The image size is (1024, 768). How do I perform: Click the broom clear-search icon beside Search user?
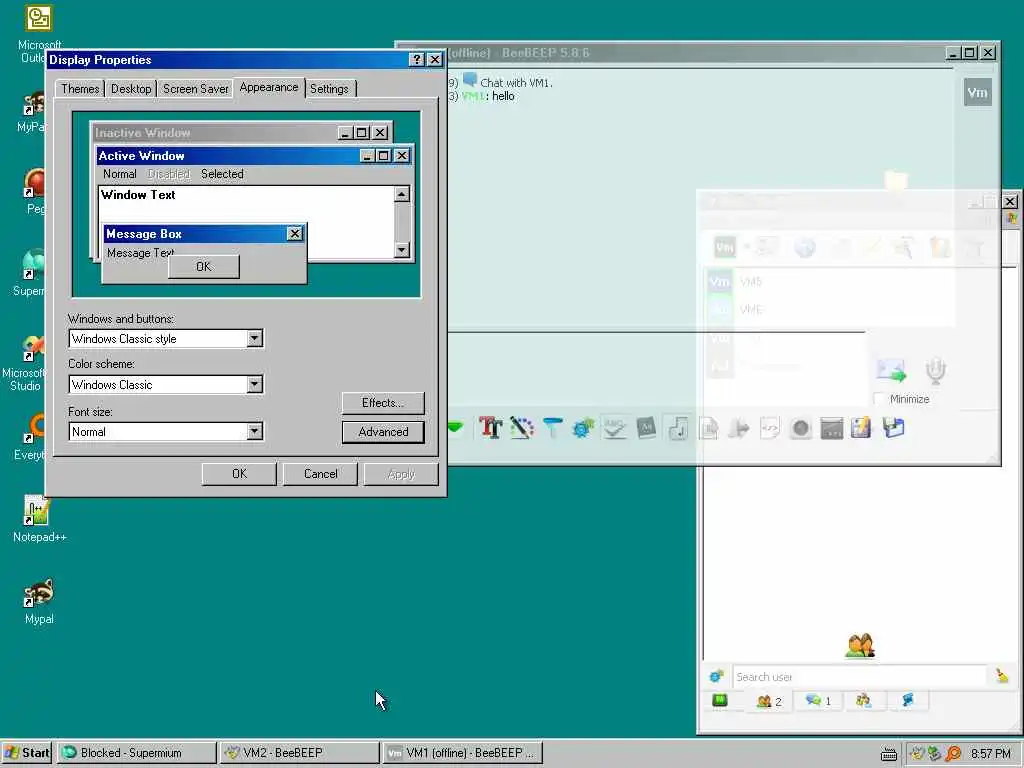(x=1002, y=676)
